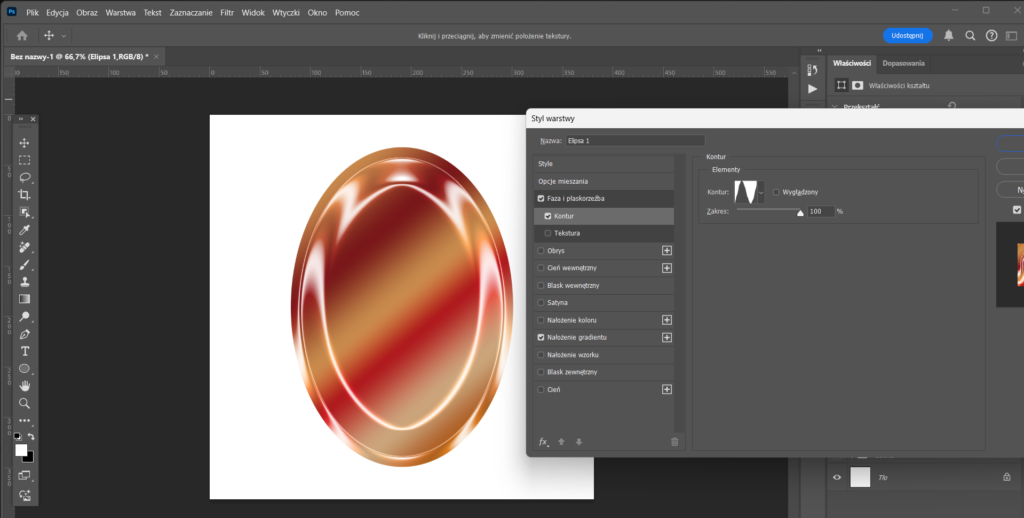Toggle visibility of the Tło layer

837,478
